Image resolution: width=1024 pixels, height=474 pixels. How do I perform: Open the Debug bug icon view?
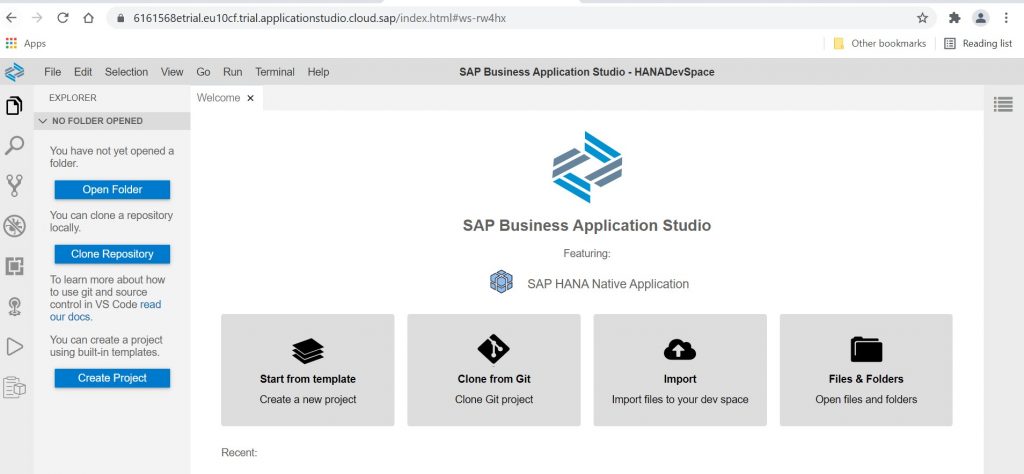tap(14, 226)
